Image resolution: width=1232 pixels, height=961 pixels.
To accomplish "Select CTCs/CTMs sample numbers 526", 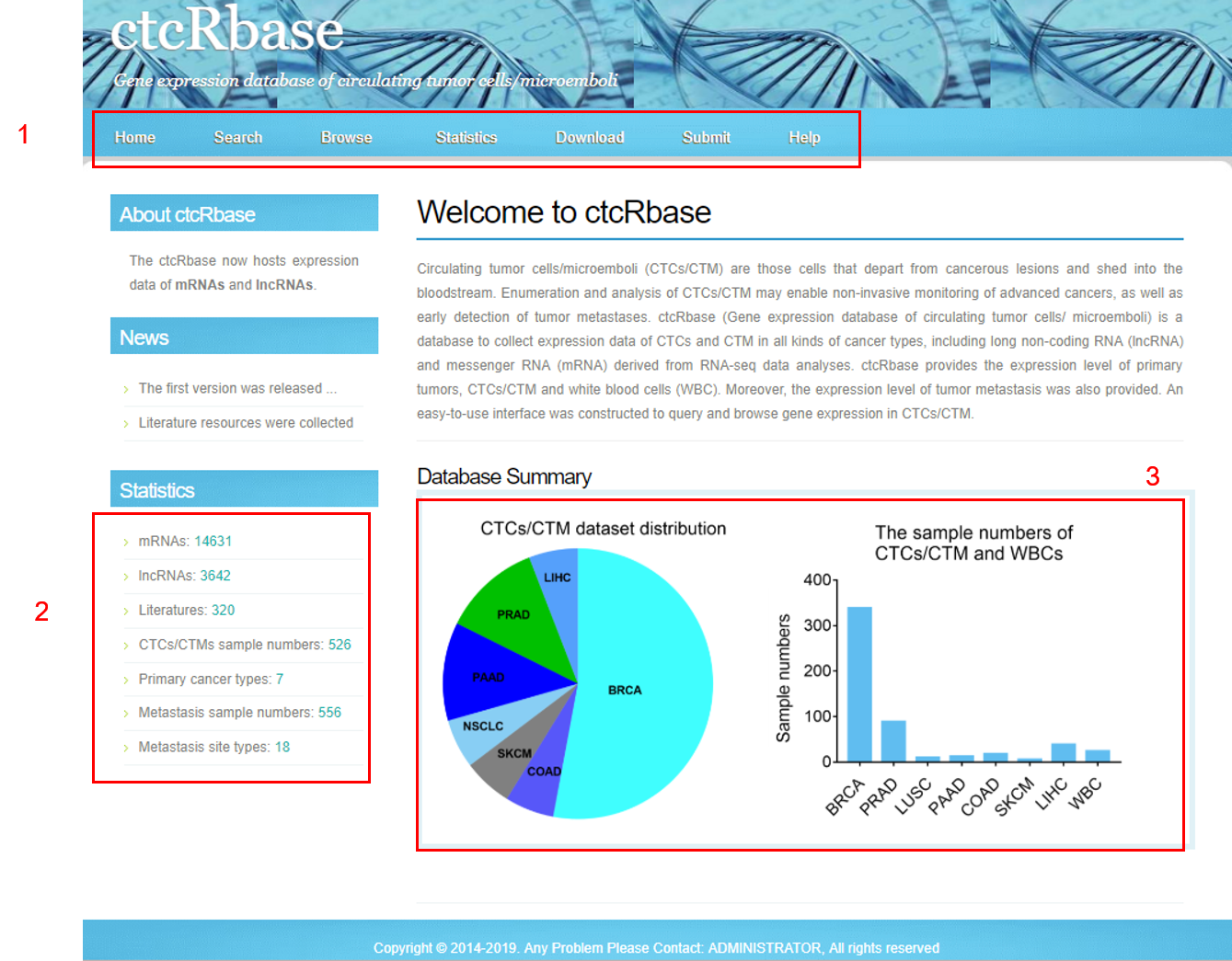I will point(340,645).
